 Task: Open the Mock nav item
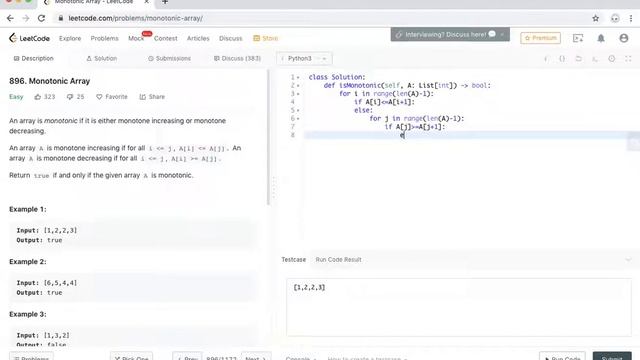136,38
